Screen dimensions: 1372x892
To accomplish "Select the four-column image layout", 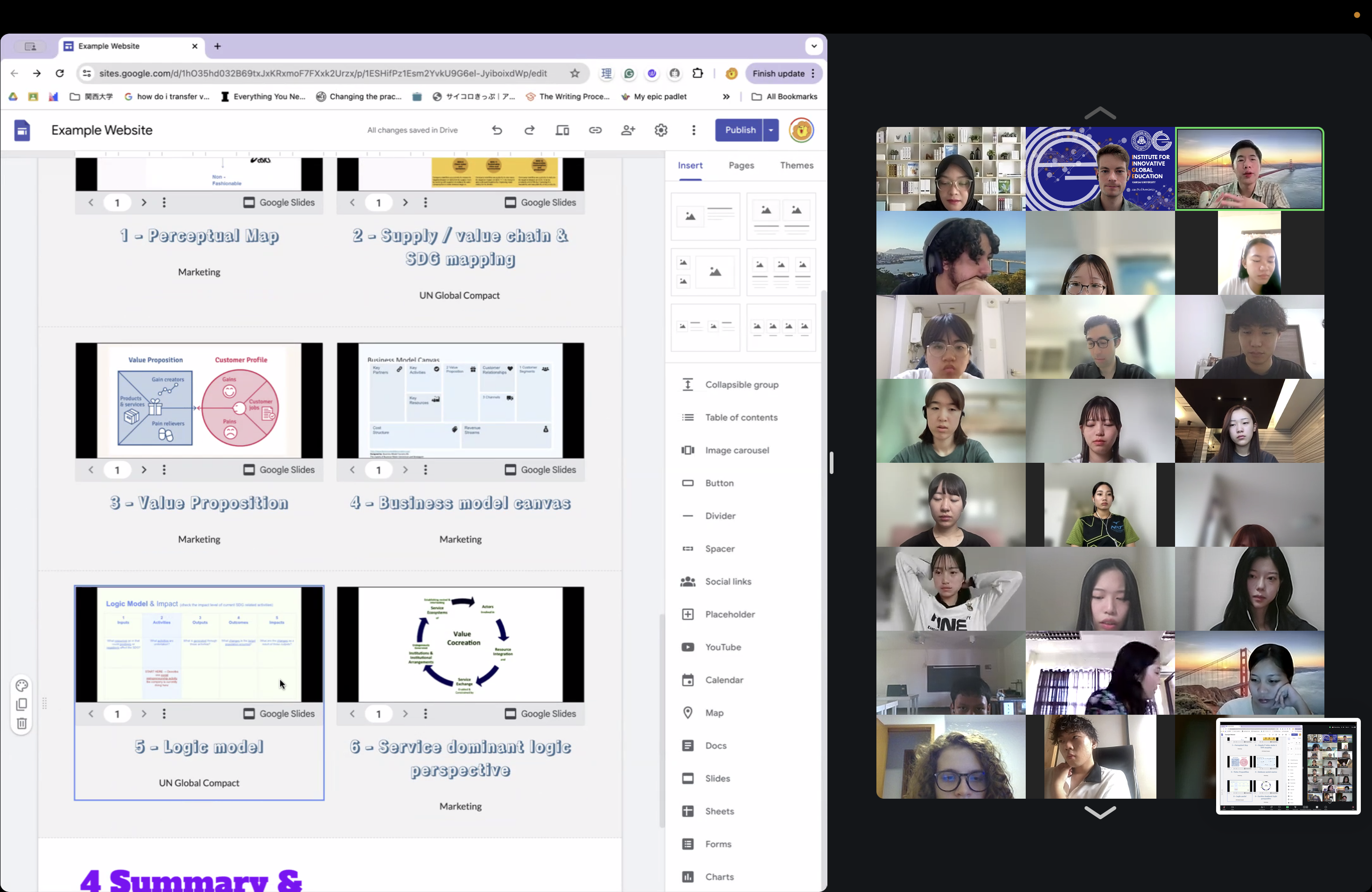I will [781, 328].
